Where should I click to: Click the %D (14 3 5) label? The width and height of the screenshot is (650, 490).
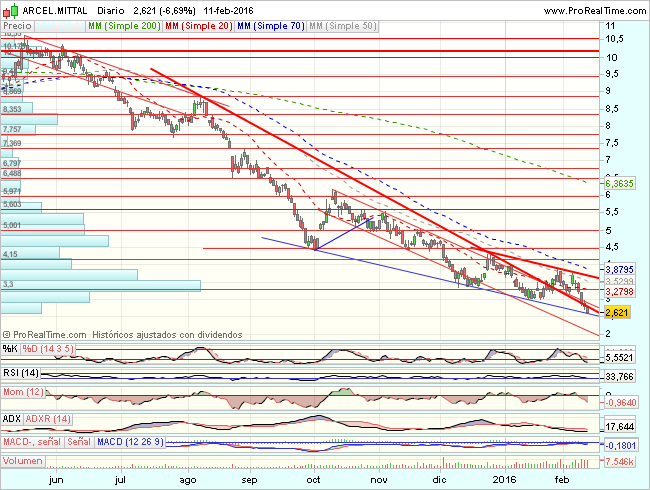coord(48,349)
